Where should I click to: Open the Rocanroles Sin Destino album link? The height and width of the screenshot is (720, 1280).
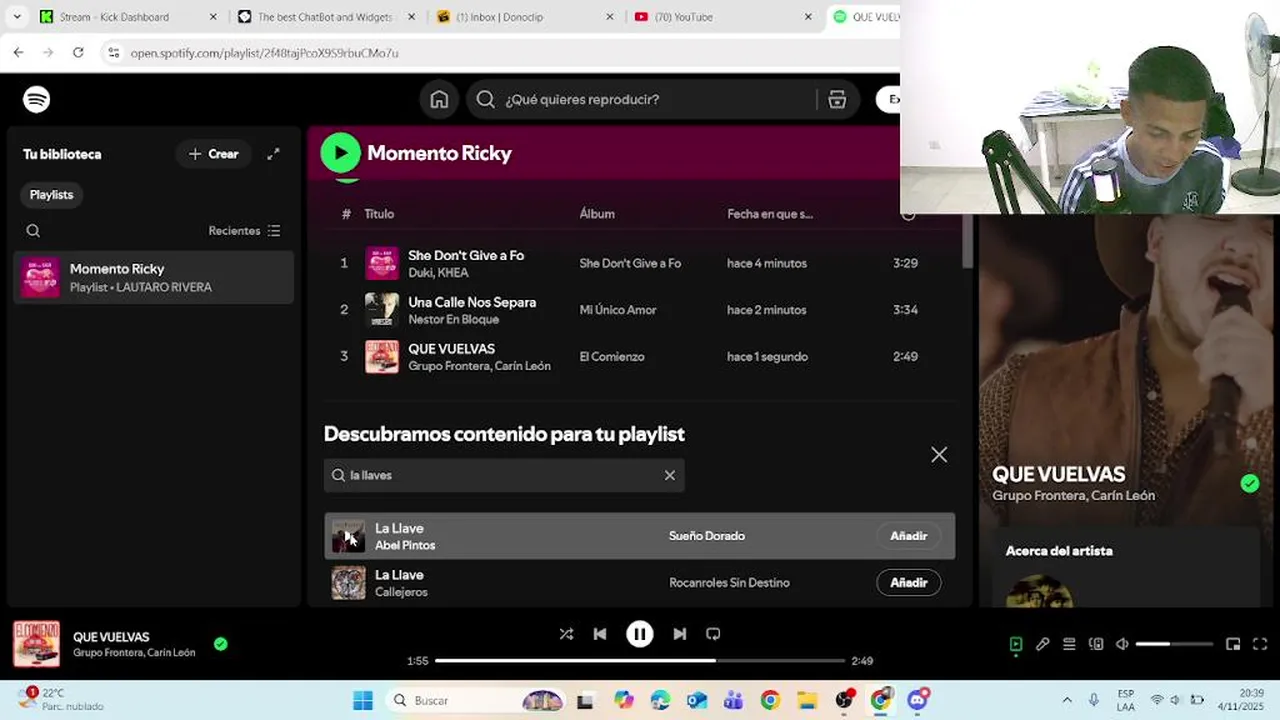(729, 582)
